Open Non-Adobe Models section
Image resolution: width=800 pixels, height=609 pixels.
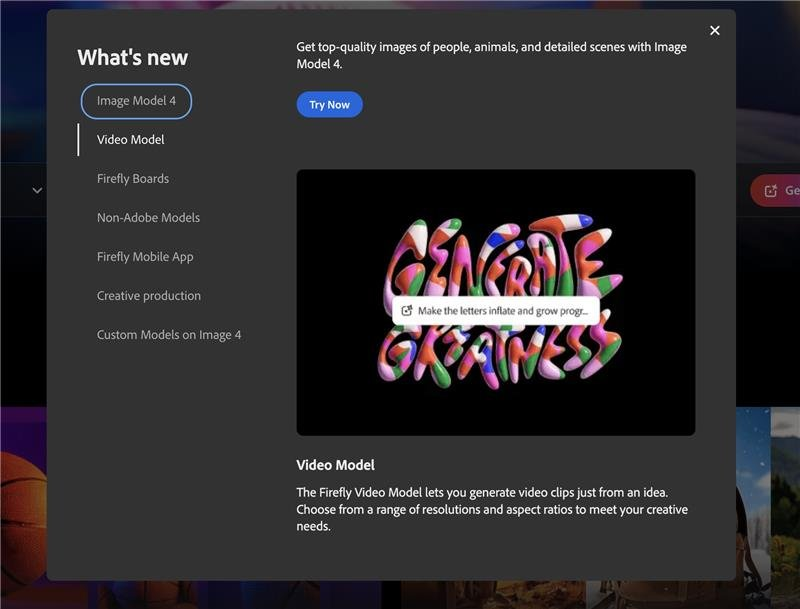[x=148, y=218]
